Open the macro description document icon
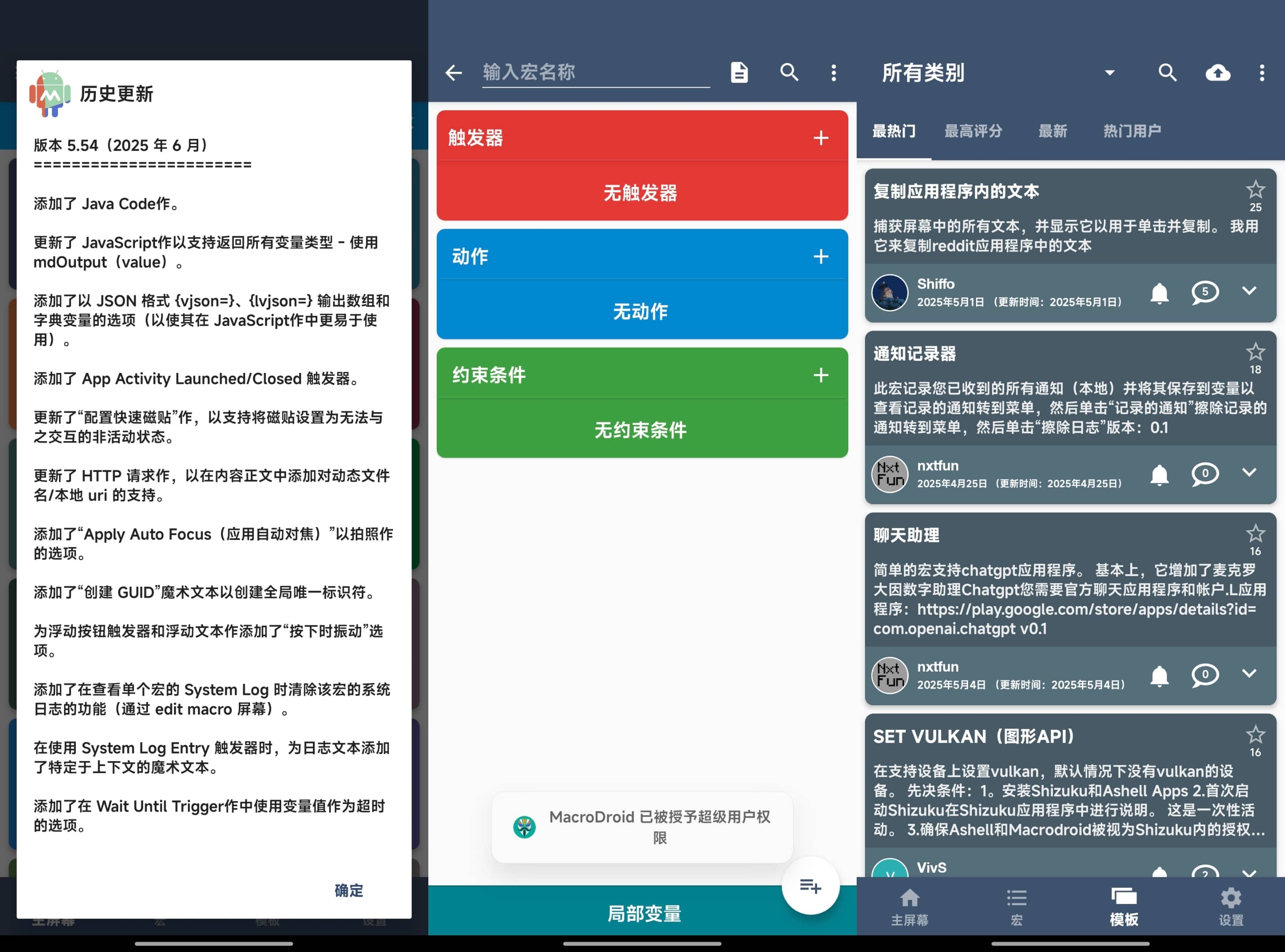 (739, 73)
